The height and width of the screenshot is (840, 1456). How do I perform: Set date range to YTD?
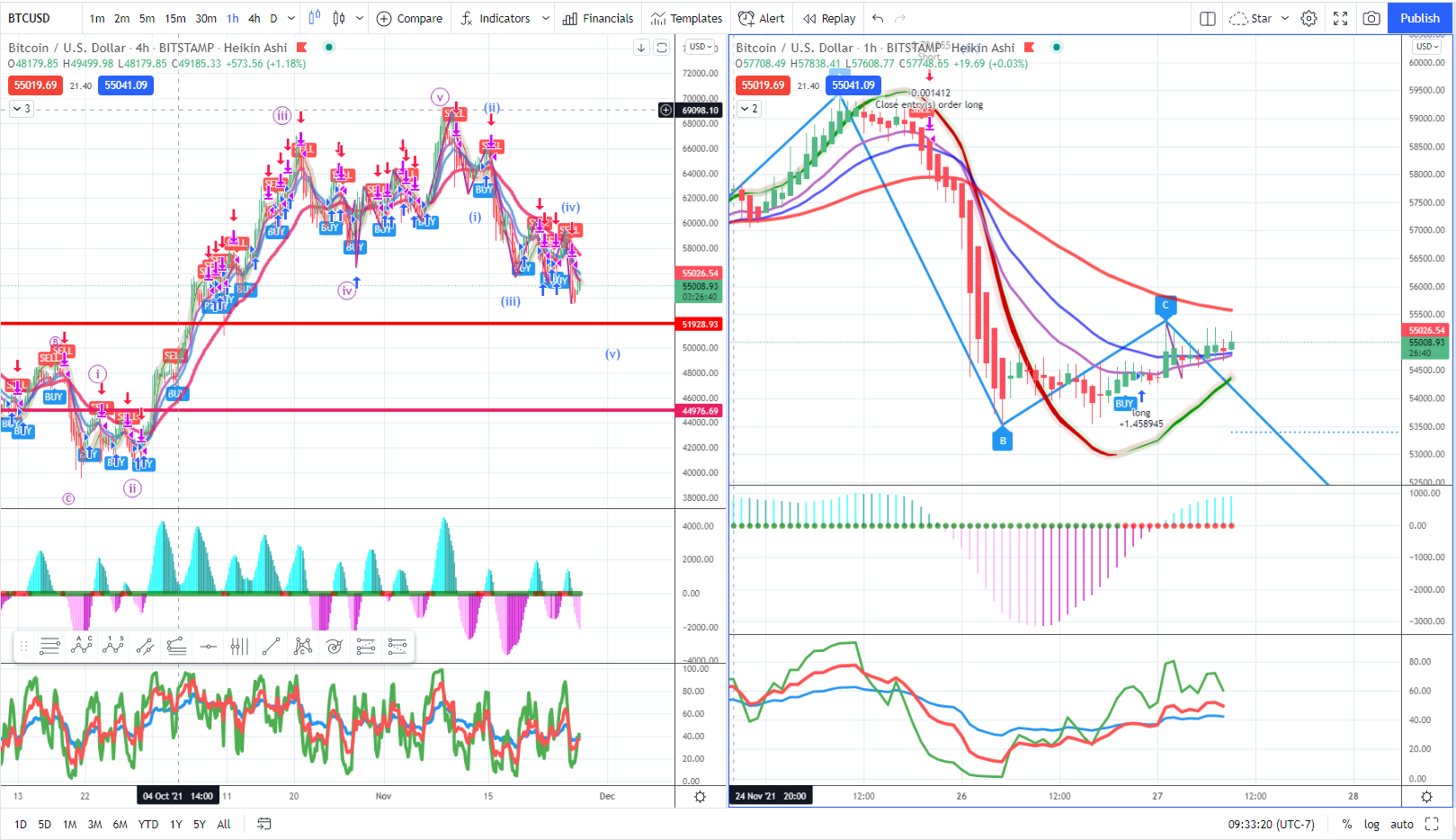[148, 824]
